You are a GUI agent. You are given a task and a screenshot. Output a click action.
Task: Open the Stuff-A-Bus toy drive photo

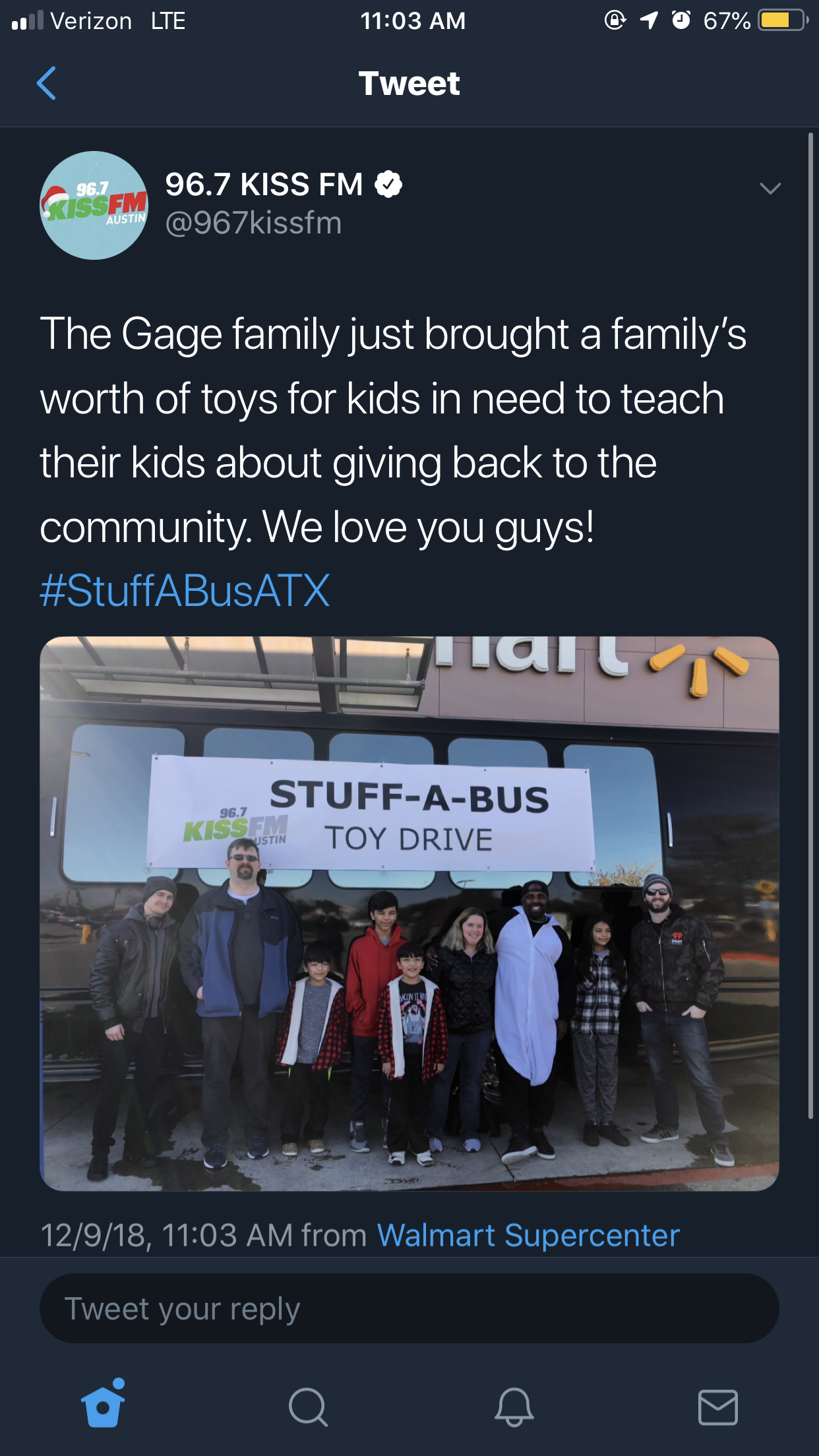click(409, 913)
